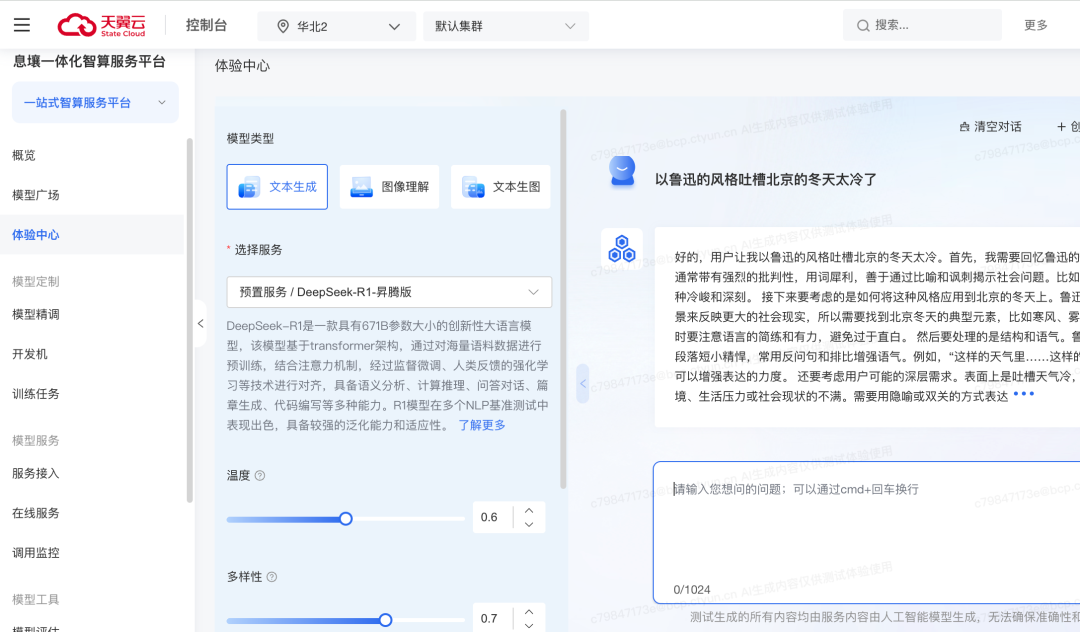Viewport: 1080px width, 632px height.
Task: Click the DeepSeek assistant hexagon avatar
Action: (x=622, y=249)
